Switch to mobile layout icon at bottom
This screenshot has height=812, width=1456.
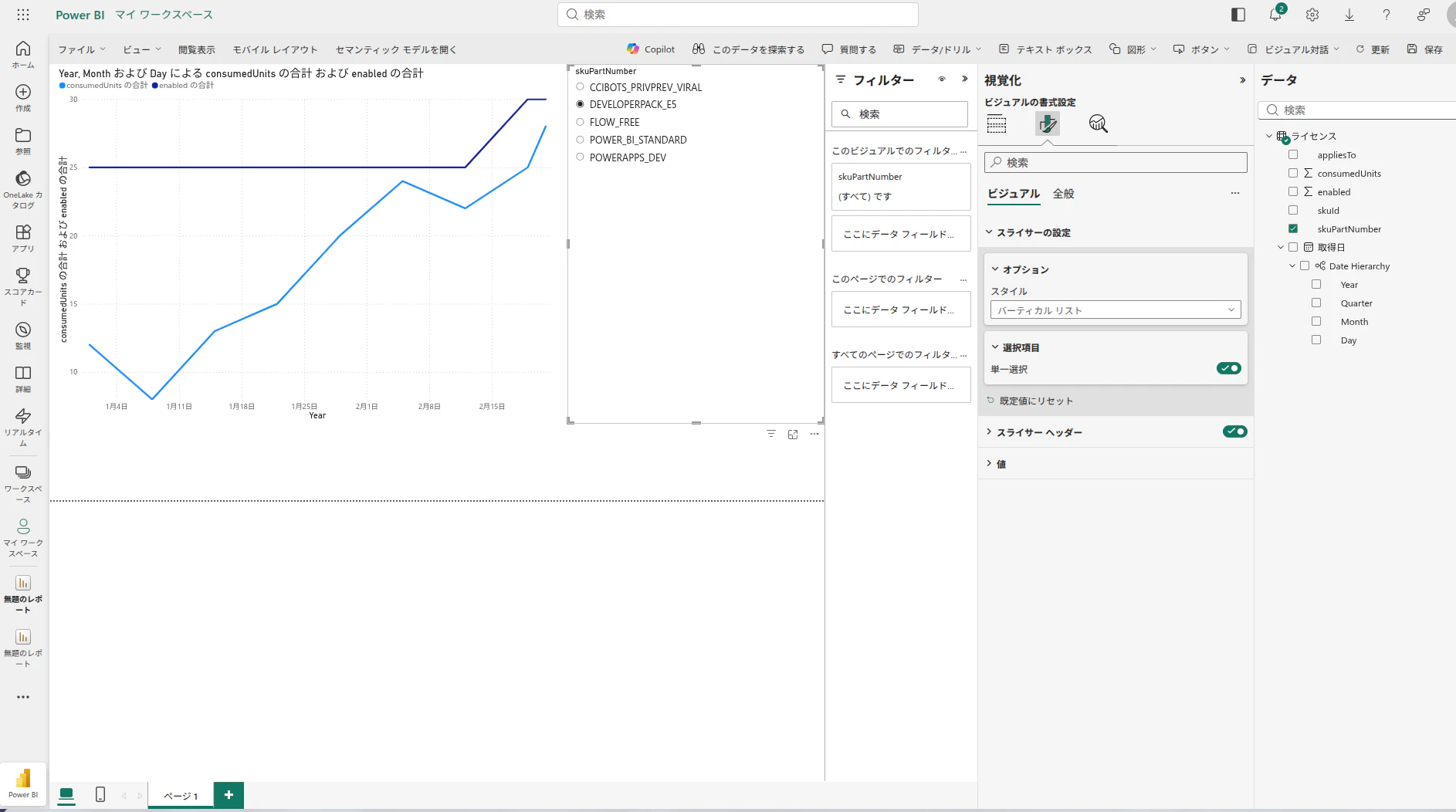tap(100, 794)
